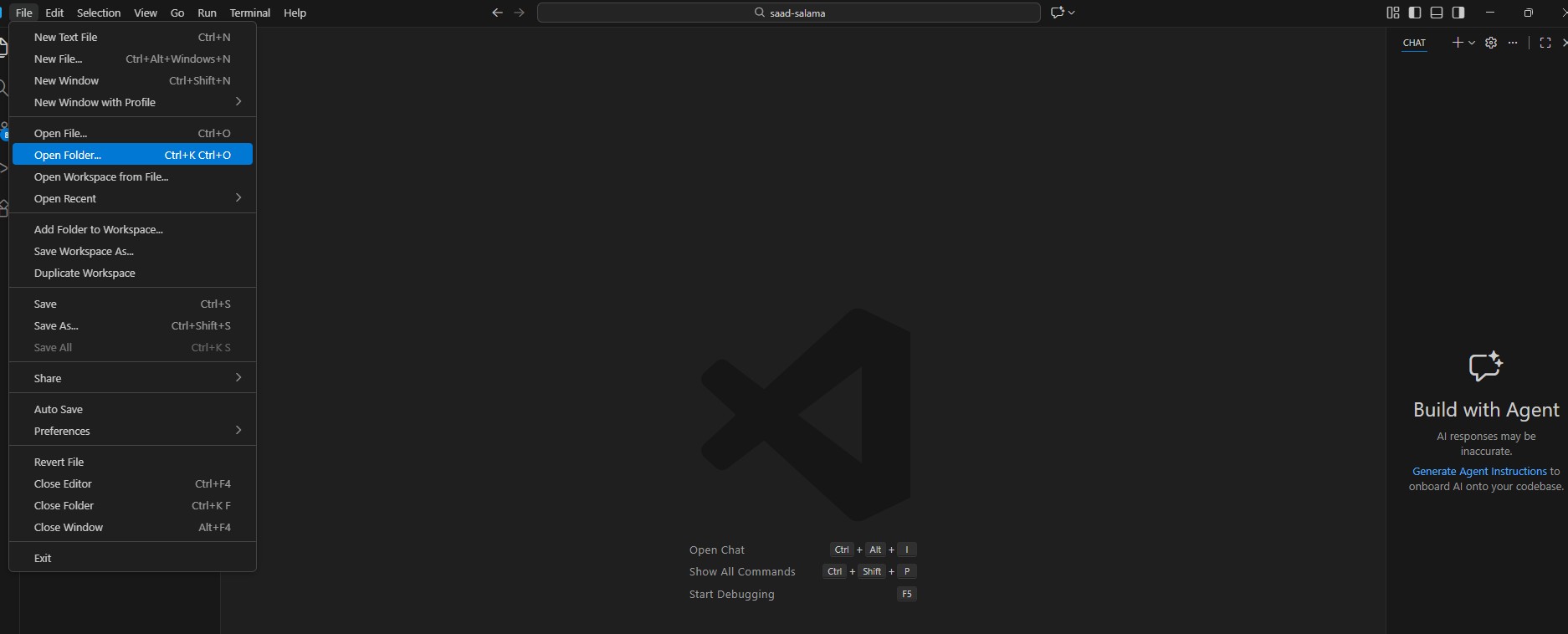1568x634 pixels.
Task: Open Copilot chat icon in the title bar
Action: click(x=1057, y=13)
